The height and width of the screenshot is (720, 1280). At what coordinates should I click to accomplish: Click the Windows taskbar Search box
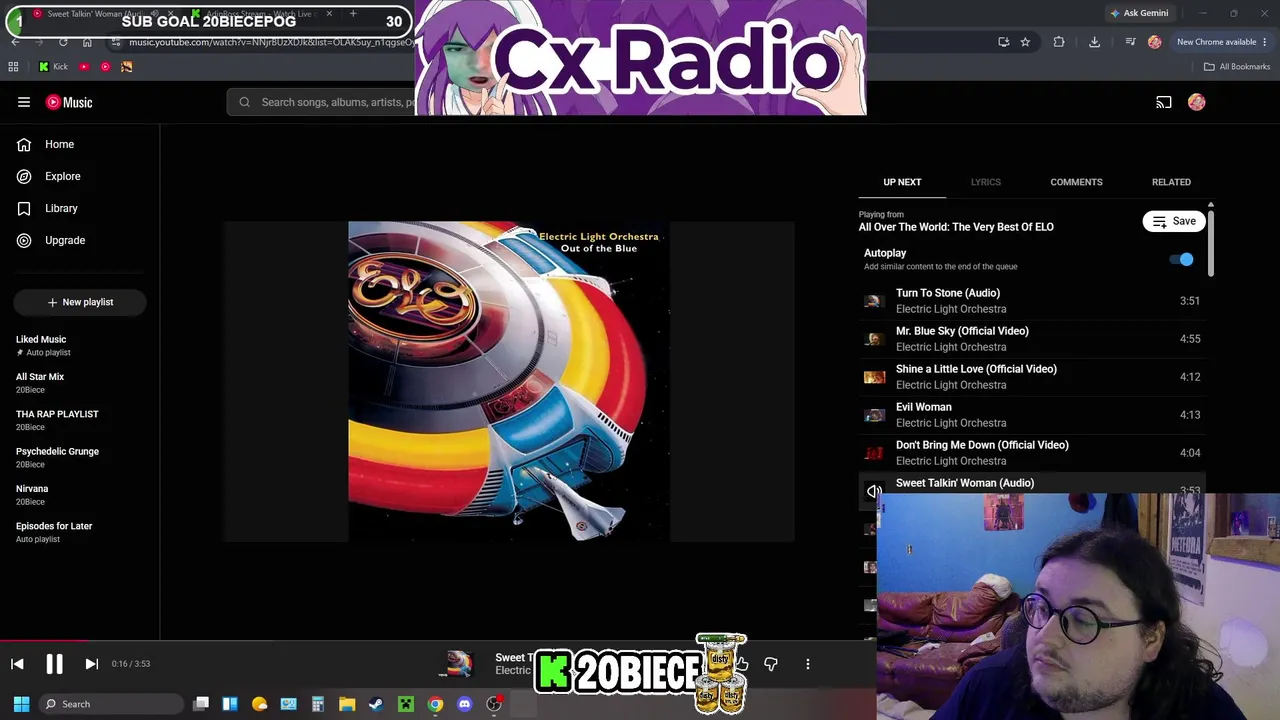tap(110, 704)
